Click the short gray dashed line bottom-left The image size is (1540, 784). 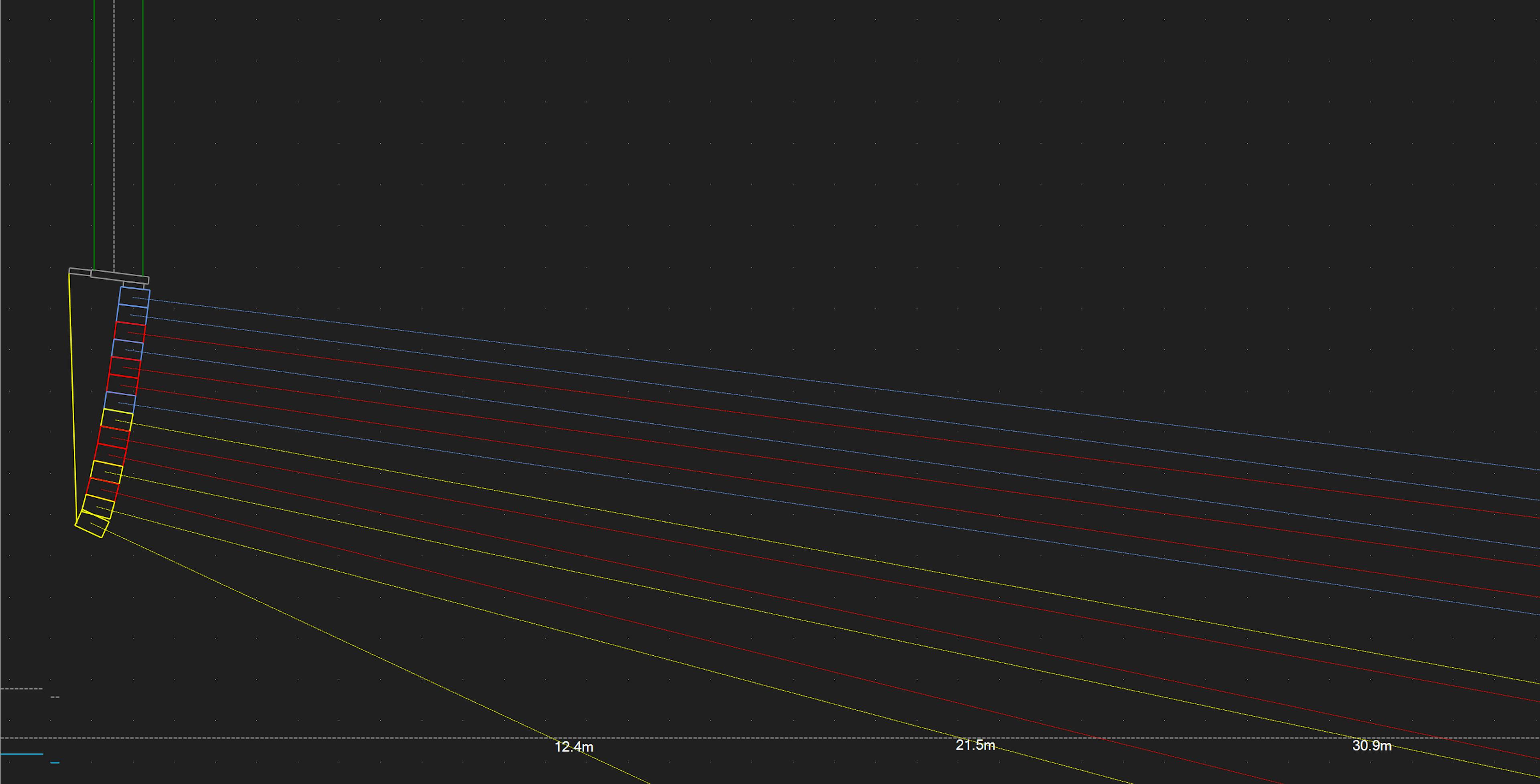[x=22, y=689]
